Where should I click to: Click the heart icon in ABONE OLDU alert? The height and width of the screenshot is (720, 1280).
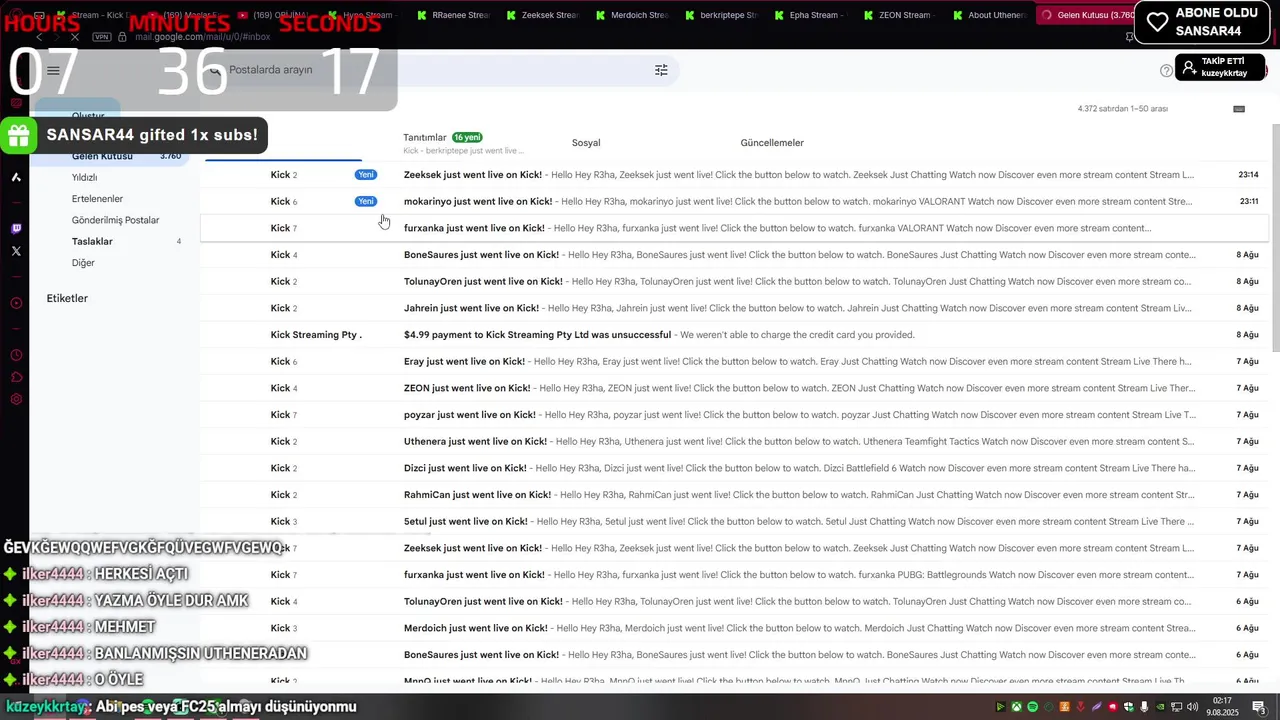1157,23
